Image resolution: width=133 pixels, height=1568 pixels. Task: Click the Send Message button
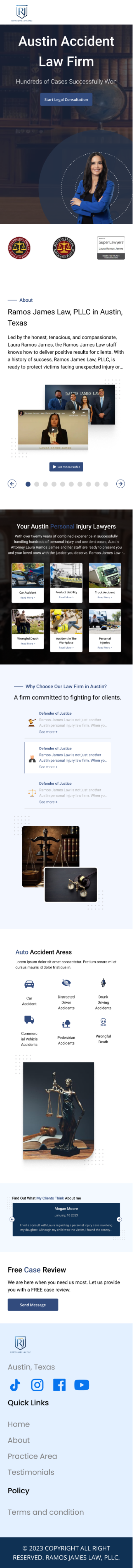33,1305
